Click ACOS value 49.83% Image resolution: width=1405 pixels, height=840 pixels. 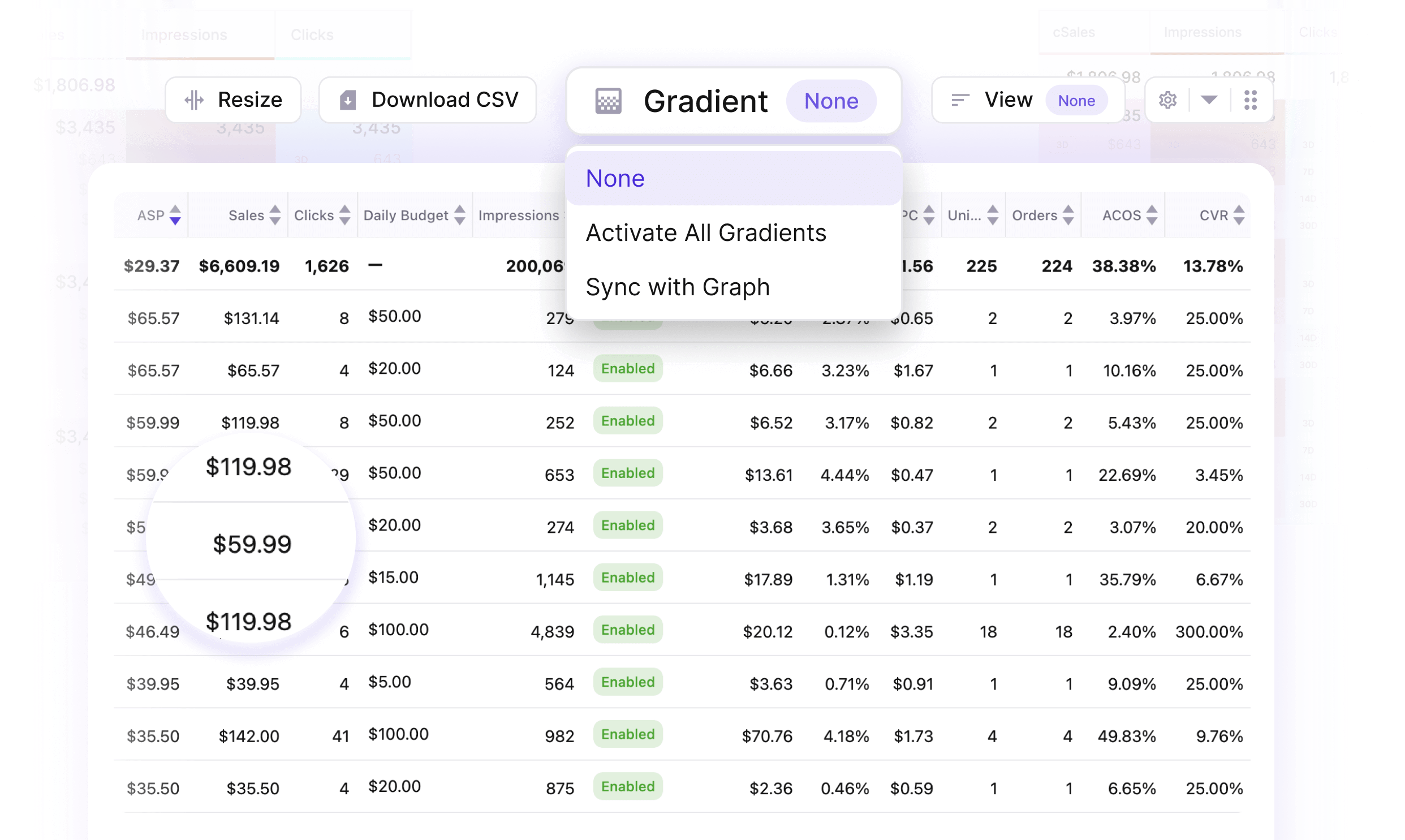[x=1127, y=736]
